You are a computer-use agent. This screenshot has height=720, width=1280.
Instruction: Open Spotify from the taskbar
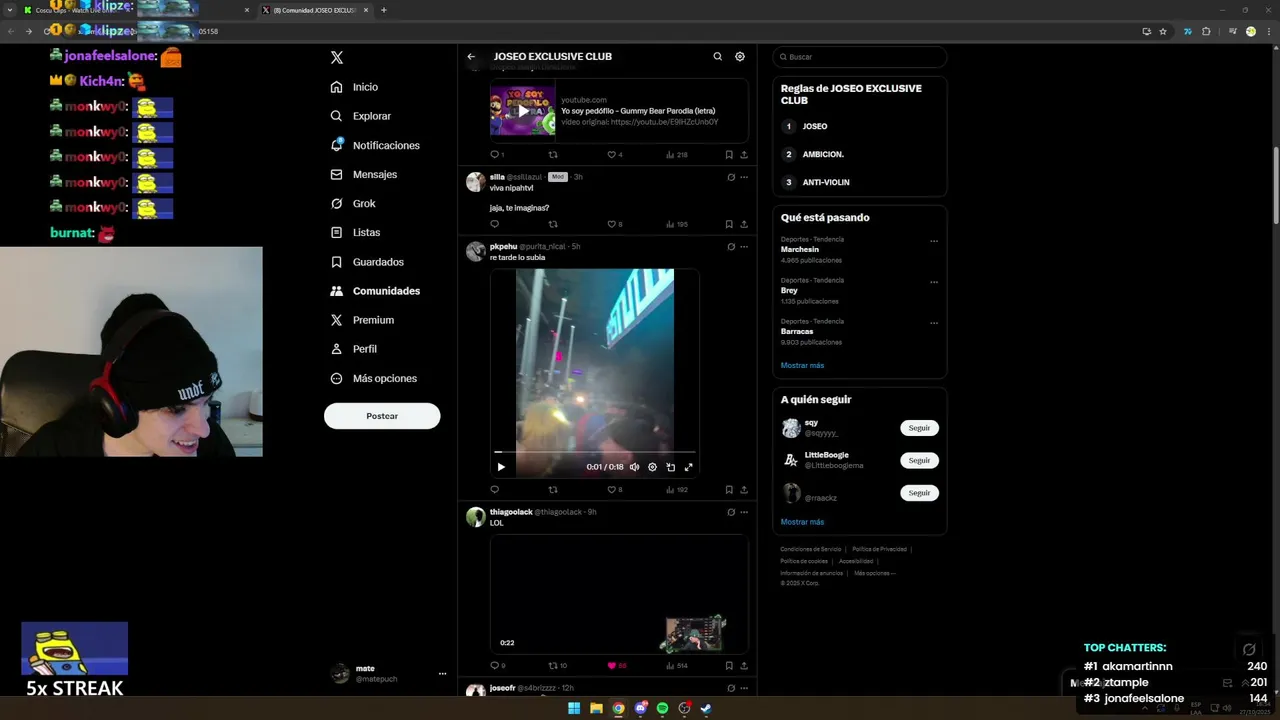click(662, 709)
